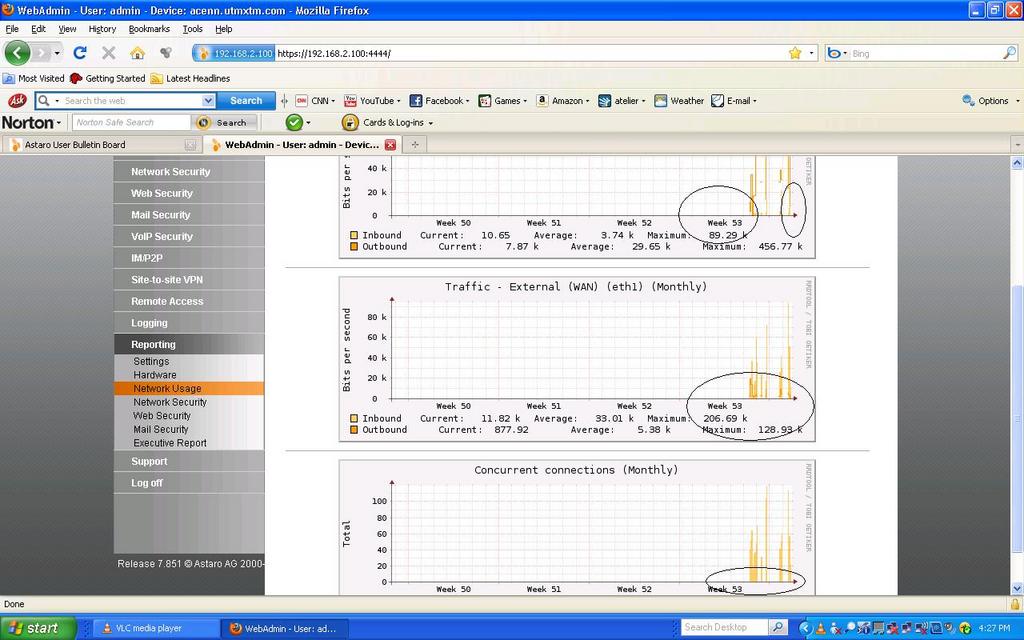Open VLC media player from the taskbar
1024x640 pixels.
pyautogui.click(x=157, y=628)
